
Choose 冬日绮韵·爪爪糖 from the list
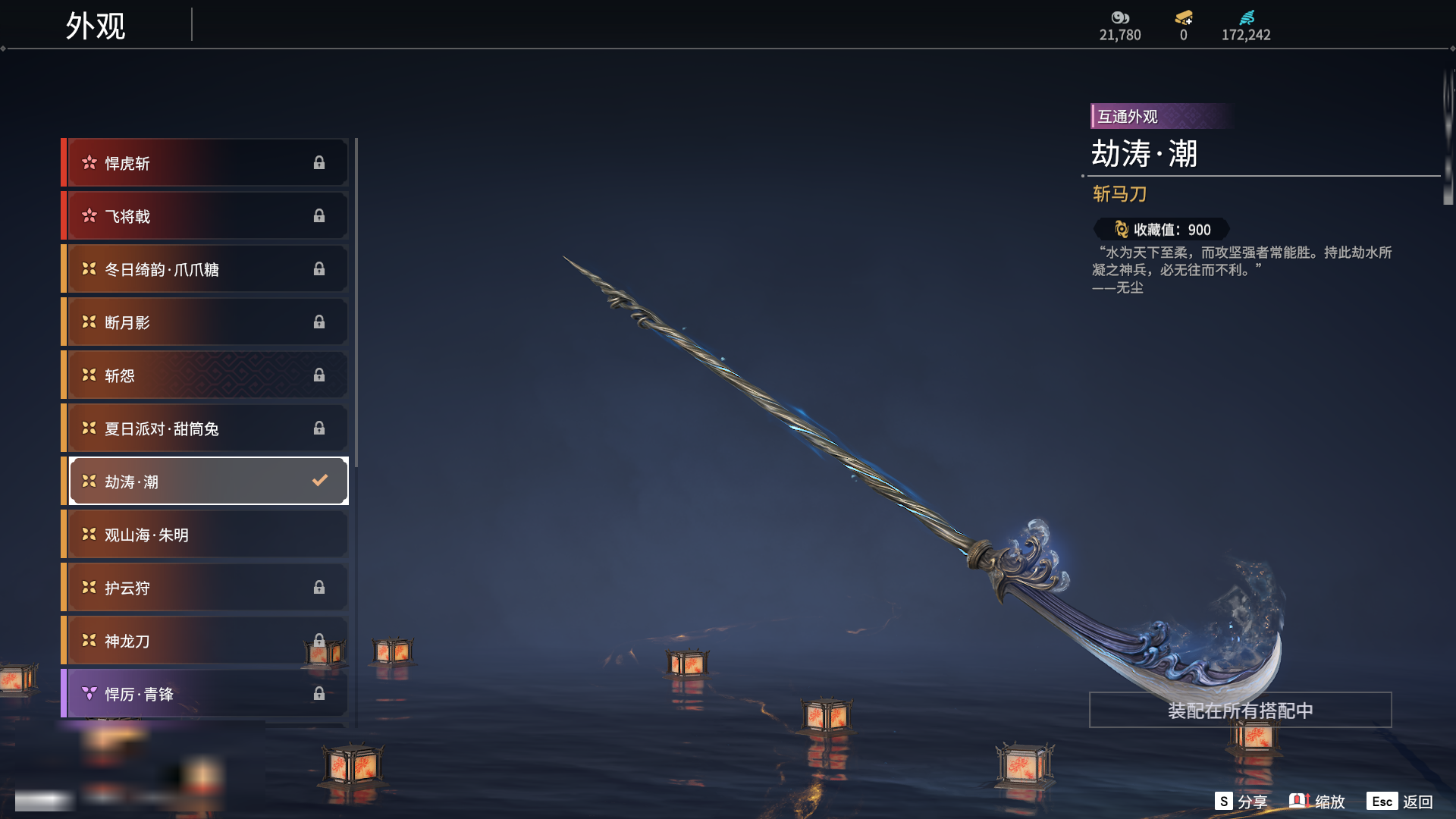205,269
